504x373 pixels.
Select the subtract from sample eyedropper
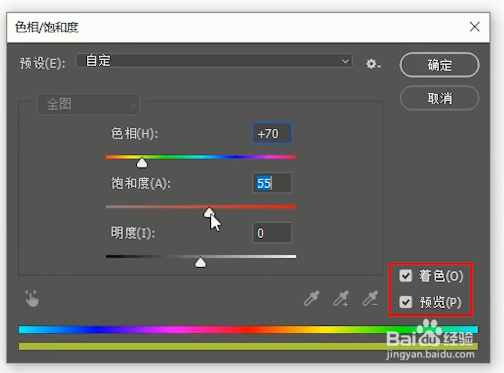click(370, 298)
